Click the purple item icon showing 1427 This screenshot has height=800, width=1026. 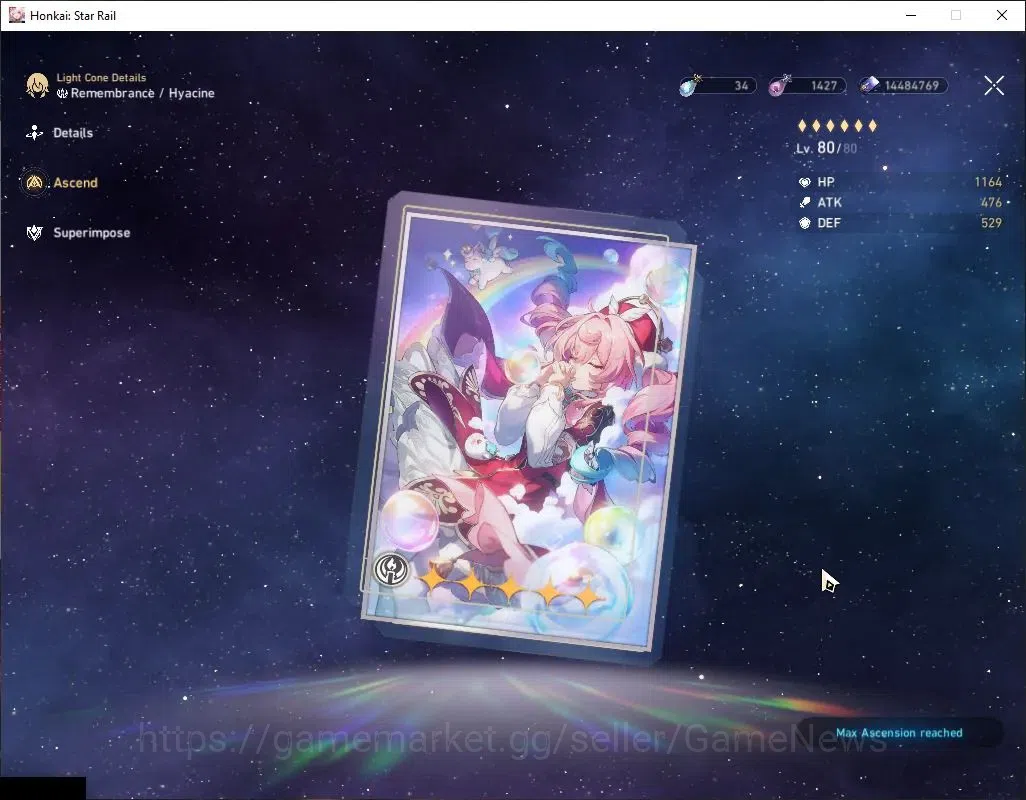point(779,86)
